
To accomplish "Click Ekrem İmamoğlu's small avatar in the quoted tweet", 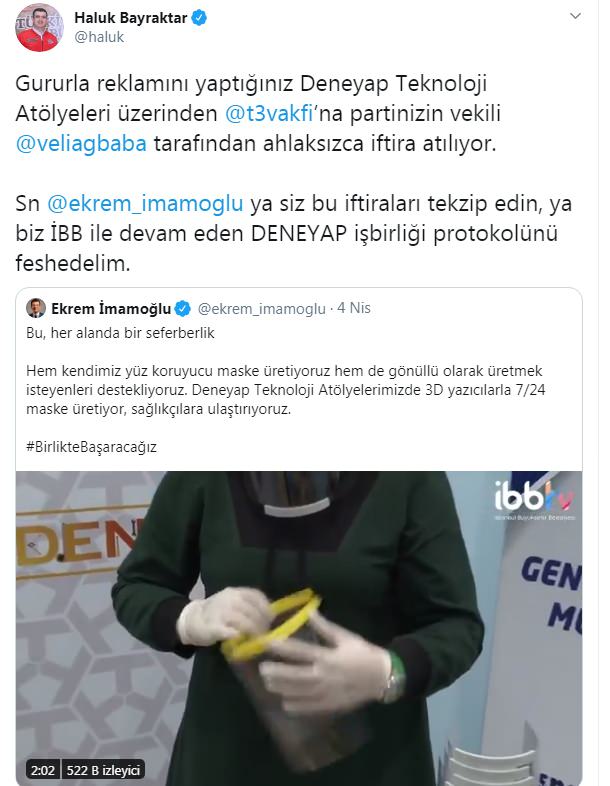I will [36, 308].
